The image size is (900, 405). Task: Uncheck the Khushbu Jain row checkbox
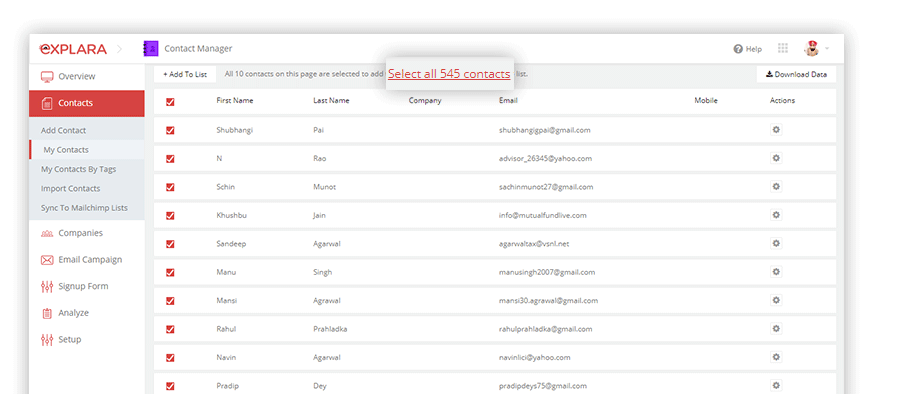click(x=170, y=216)
